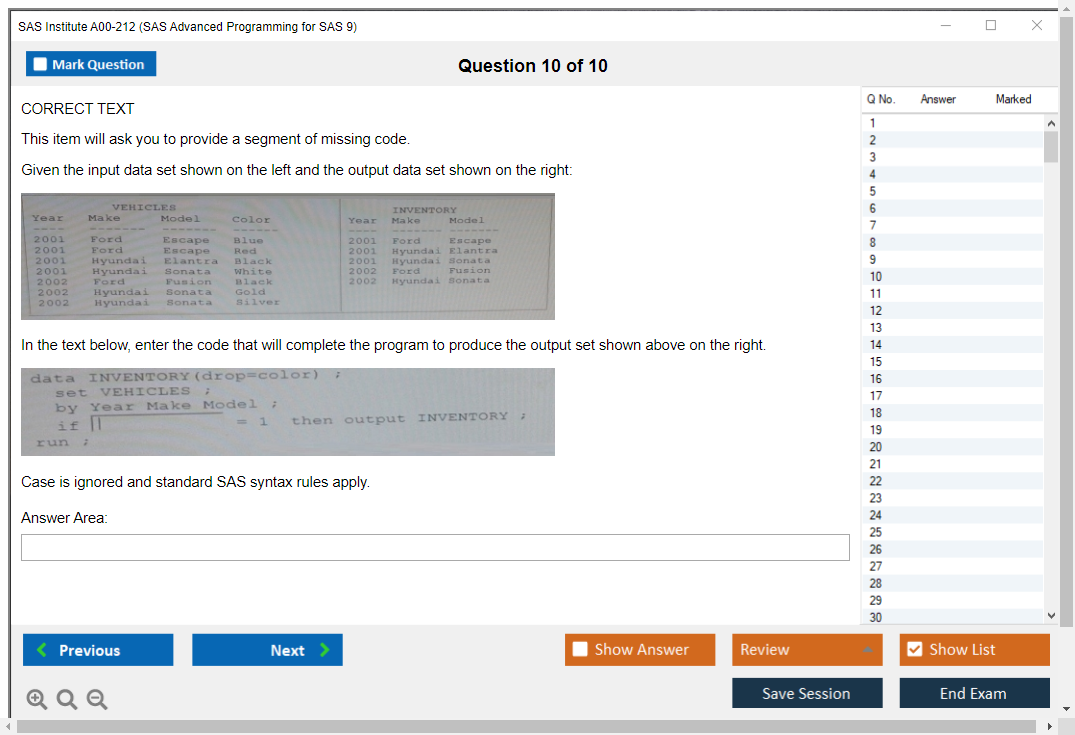Enable the Show Answer checkbox
This screenshot has width=1075, height=735.
pyautogui.click(x=580, y=650)
